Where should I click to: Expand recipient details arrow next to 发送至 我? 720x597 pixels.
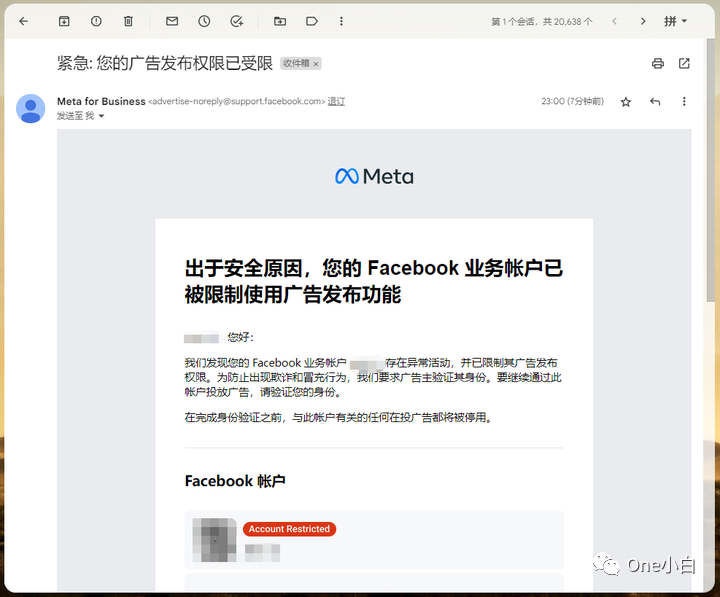coord(101,116)
